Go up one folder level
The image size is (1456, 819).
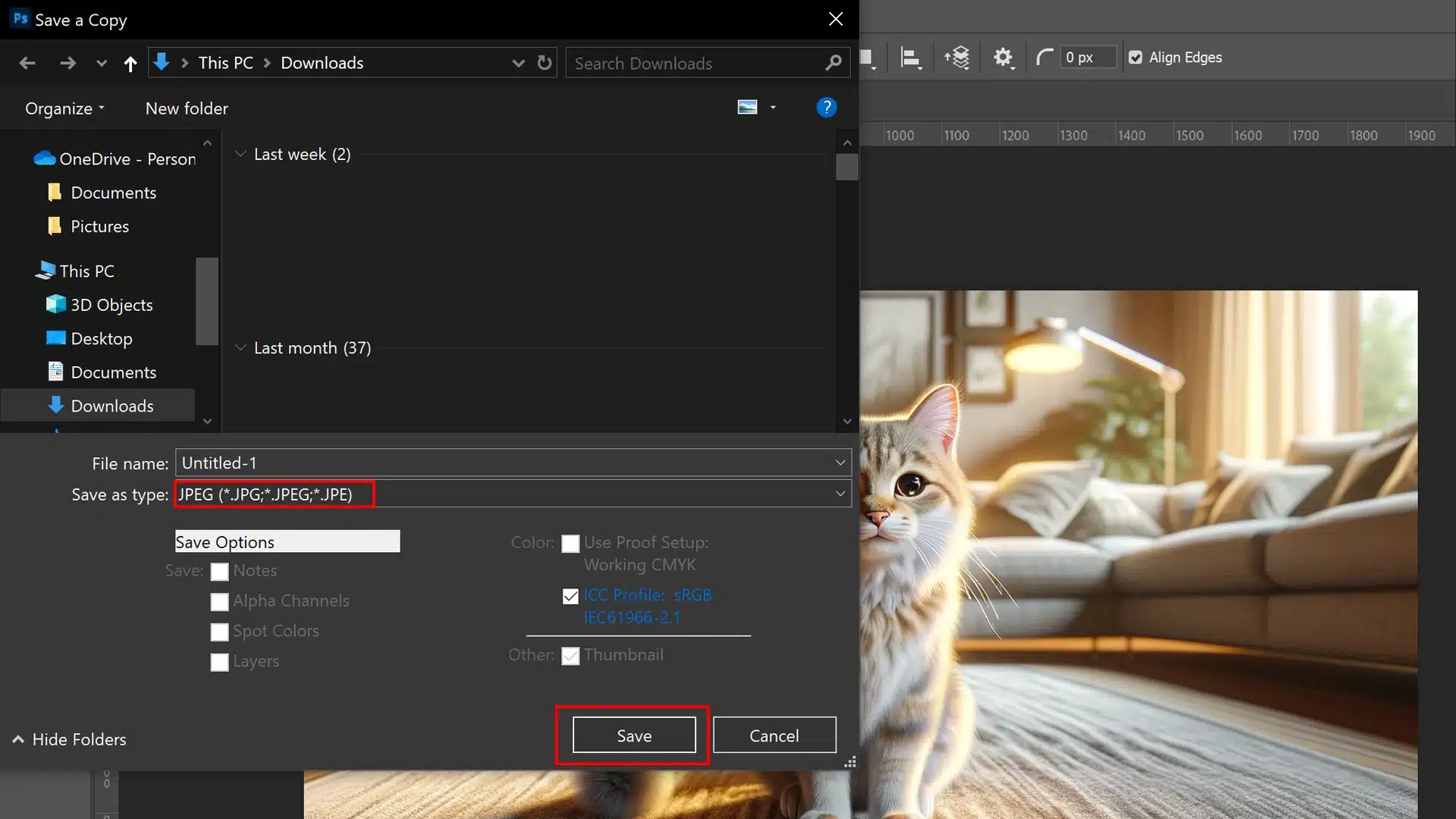point(130,64)
